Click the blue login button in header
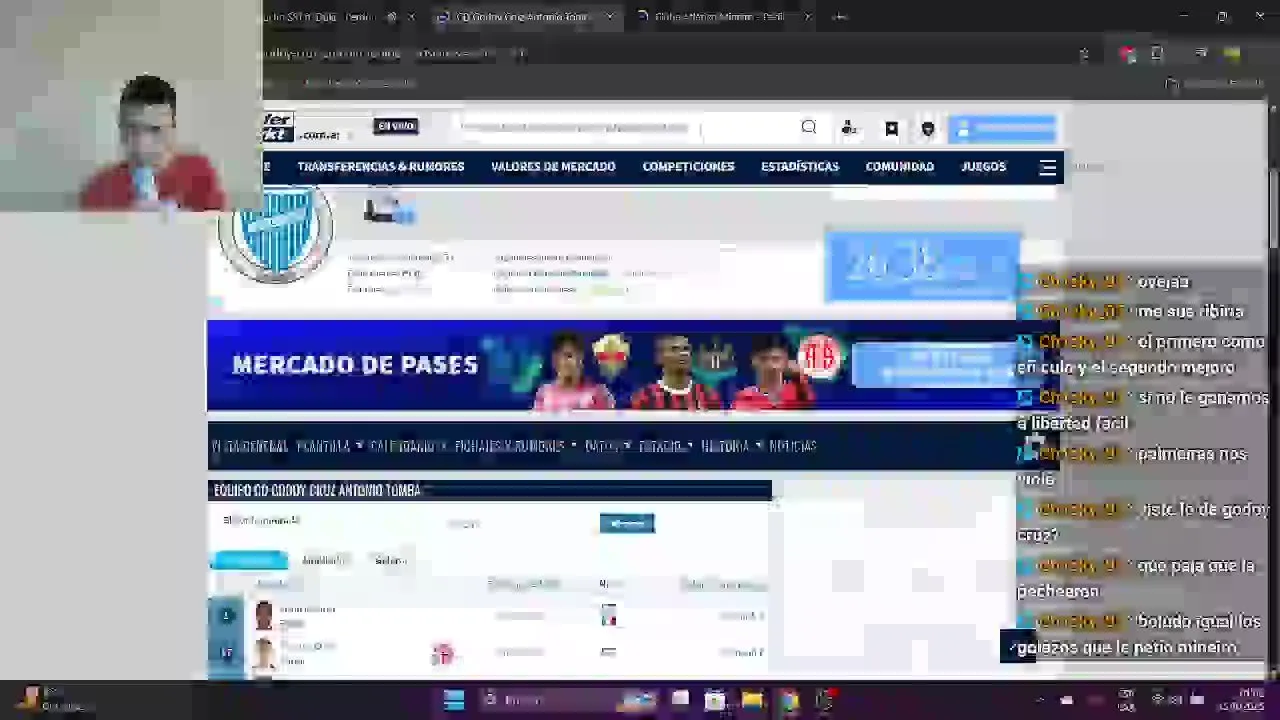The image size is (1280, 720). (1001, 128)
